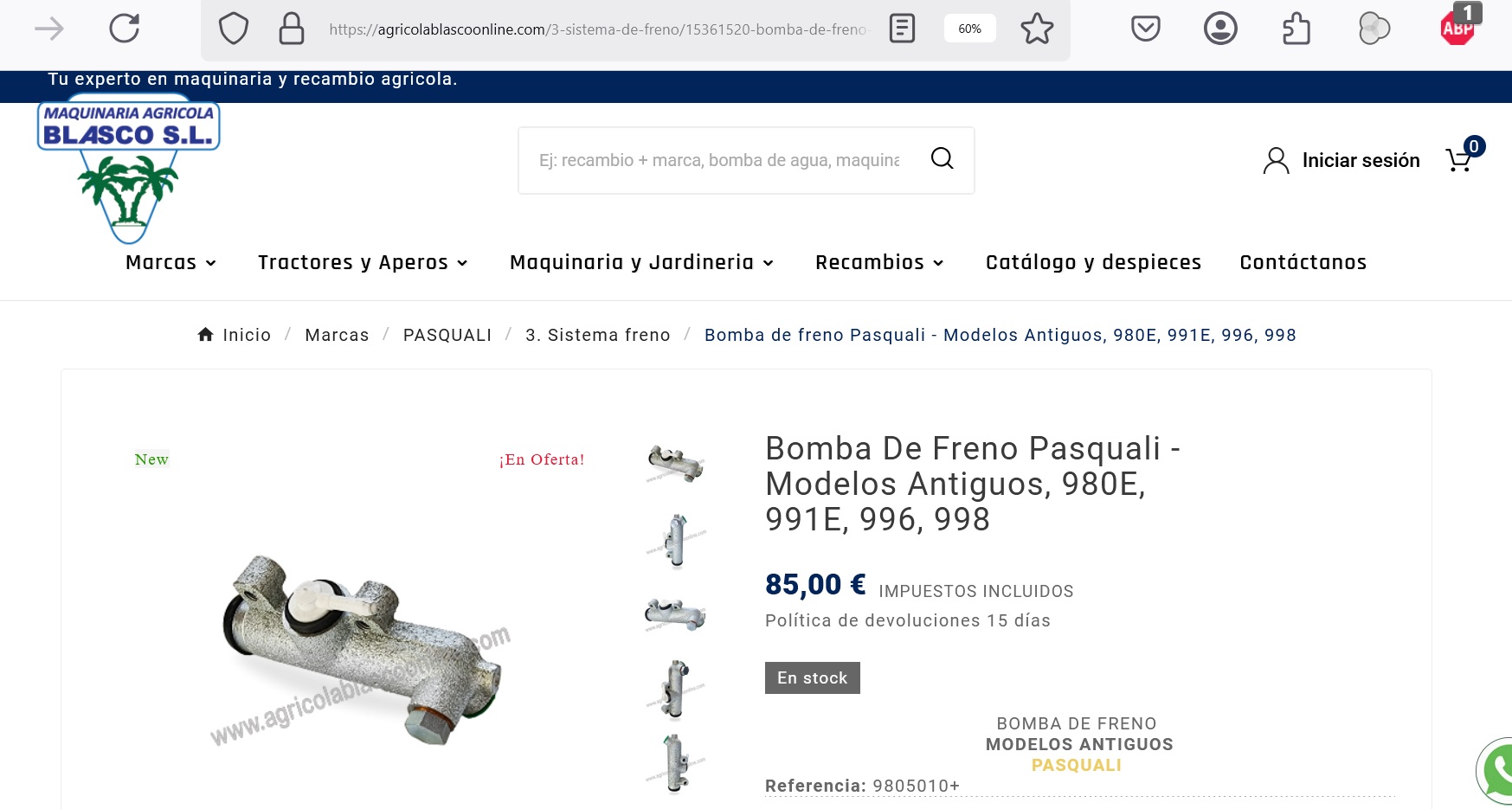Open the Catálogo y despieces menu item
The height and width of the screenshot is (809, 1512).
[1093, 262]
